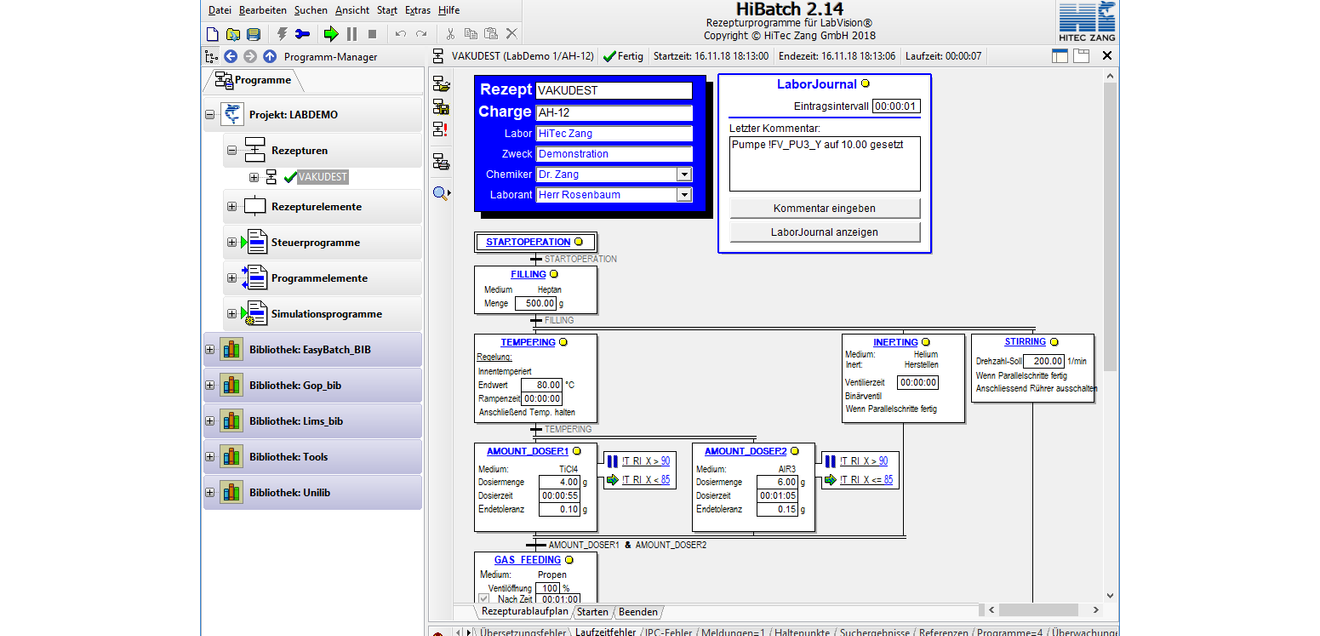Save with the diskette toolbar icon
Image resolution: width=1320 pixels, height=636 pixels.
point(253,34)
